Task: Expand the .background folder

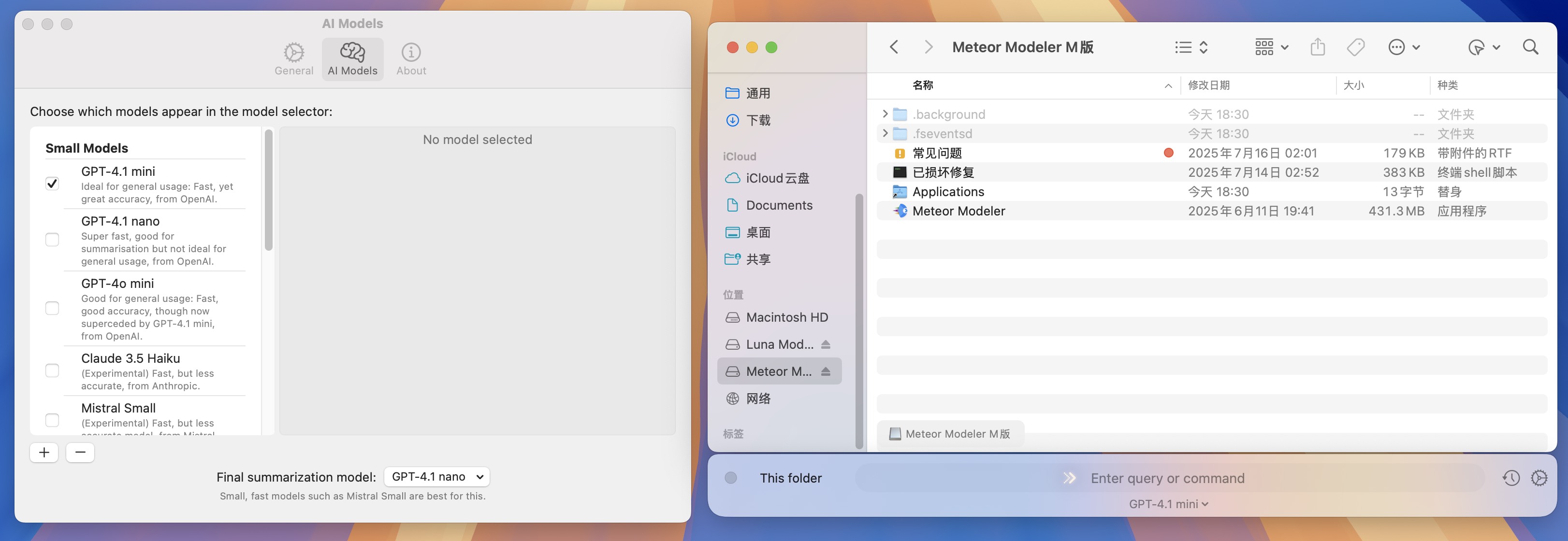Action: [885, 114]
